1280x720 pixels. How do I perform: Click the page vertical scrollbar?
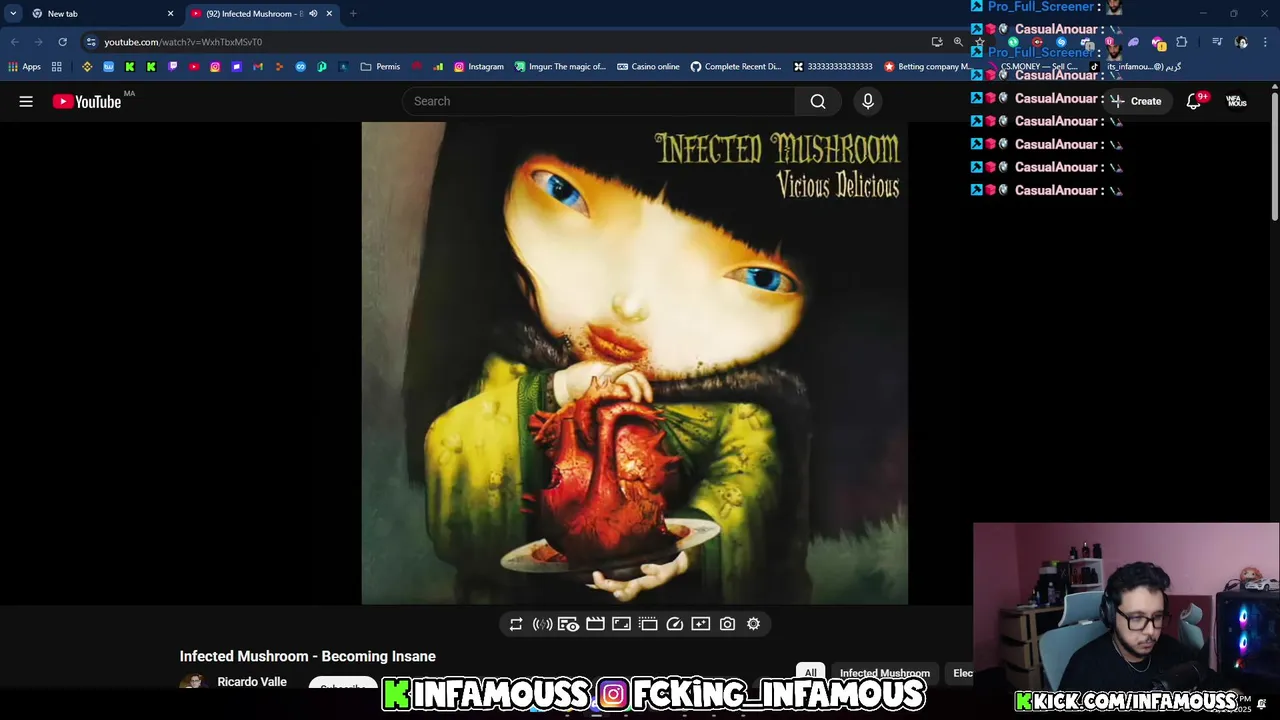click(1275, 157)
